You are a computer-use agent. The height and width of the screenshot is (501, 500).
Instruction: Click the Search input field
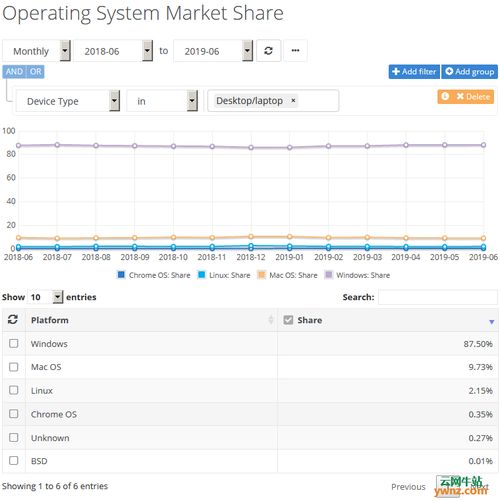[x=438, y=297]
